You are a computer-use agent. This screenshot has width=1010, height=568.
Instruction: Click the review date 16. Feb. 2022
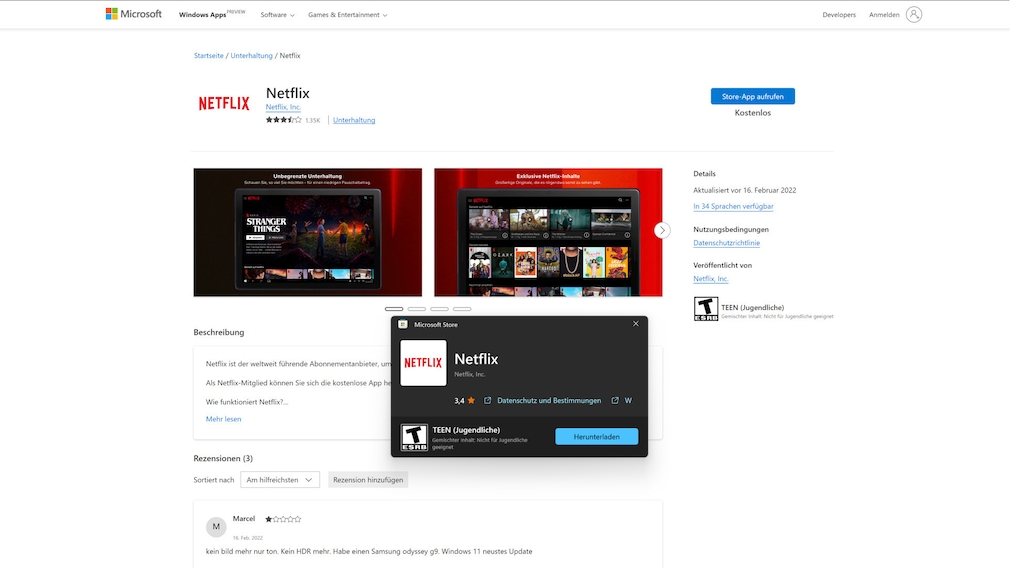click(247, 538)
